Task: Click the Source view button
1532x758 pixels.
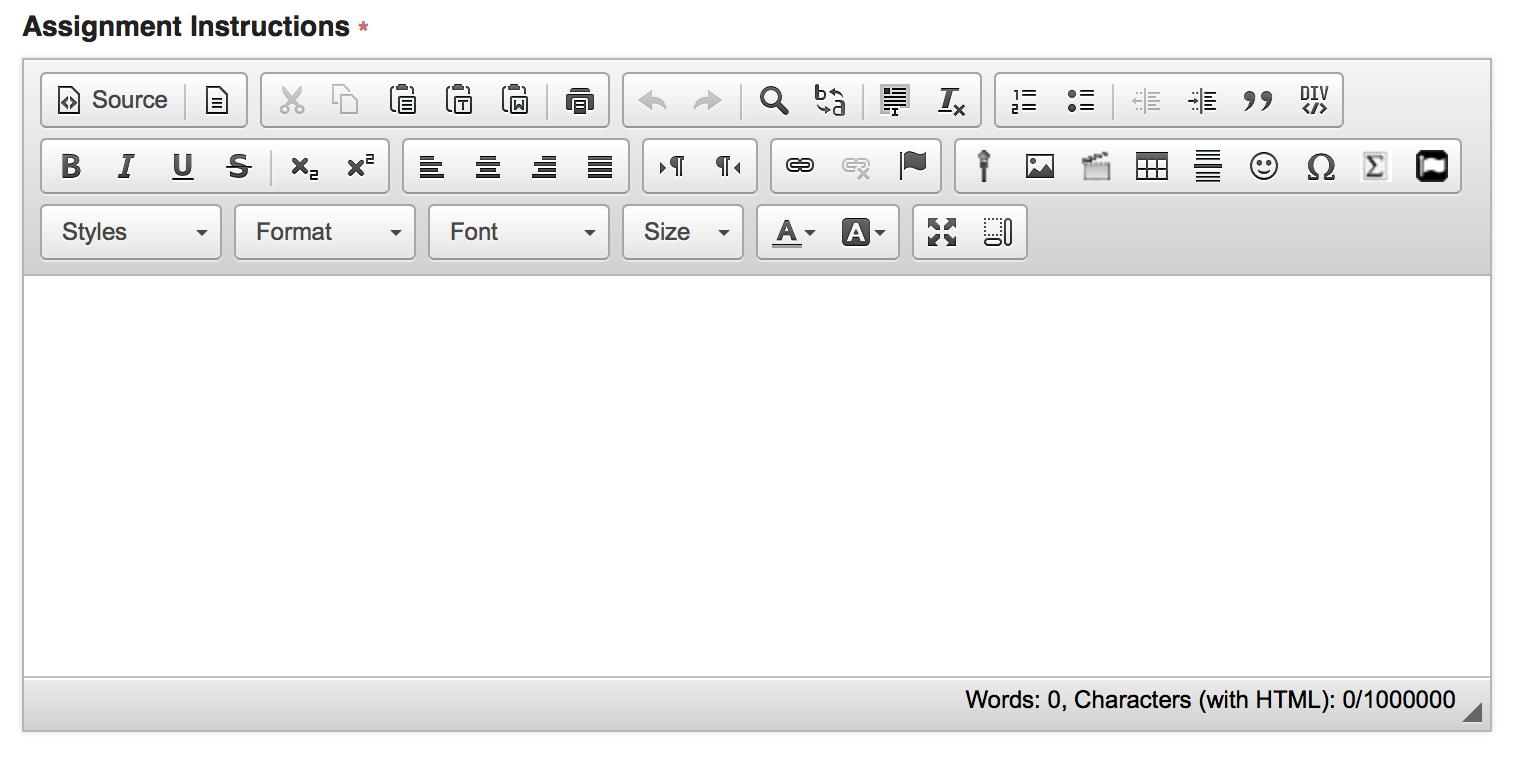Action: pos(112,100)
